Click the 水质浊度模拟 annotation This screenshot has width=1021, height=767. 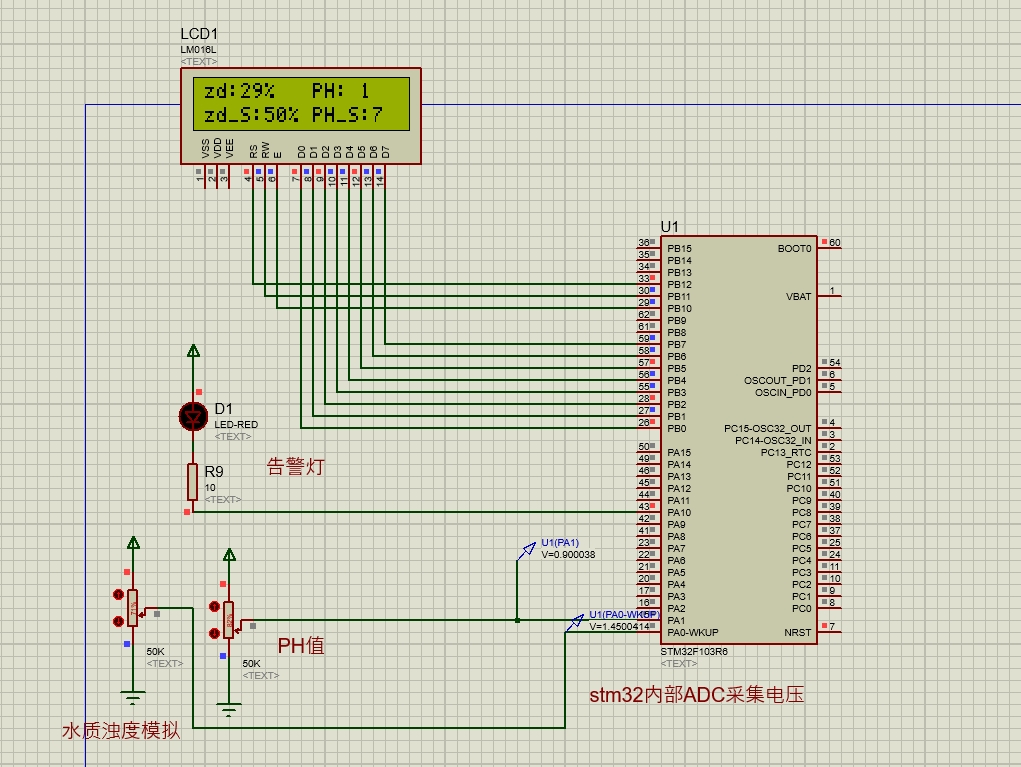[121, 731]
